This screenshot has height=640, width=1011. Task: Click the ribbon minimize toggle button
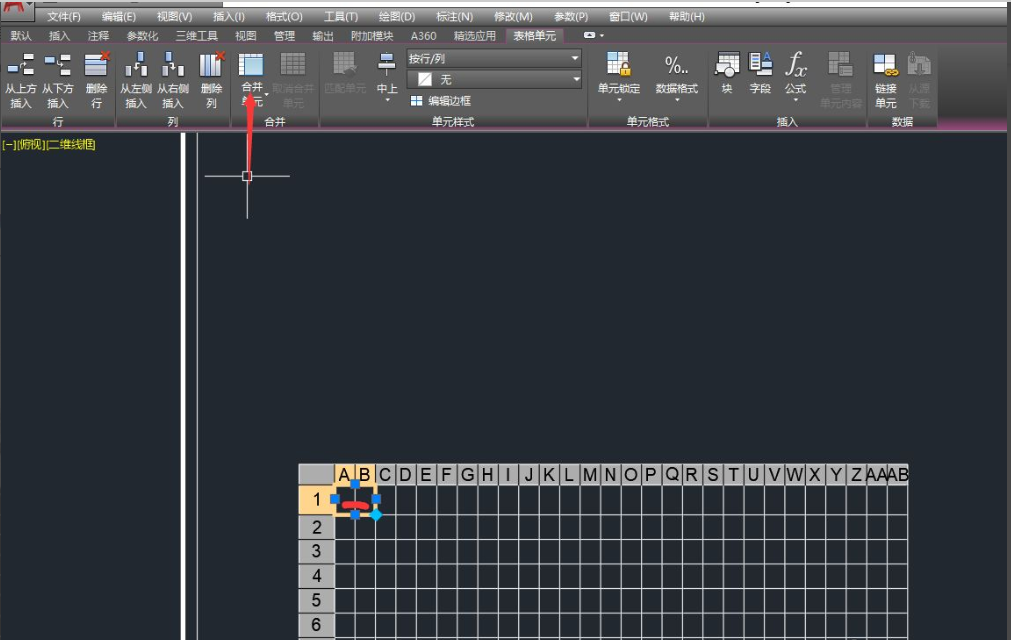589,35
